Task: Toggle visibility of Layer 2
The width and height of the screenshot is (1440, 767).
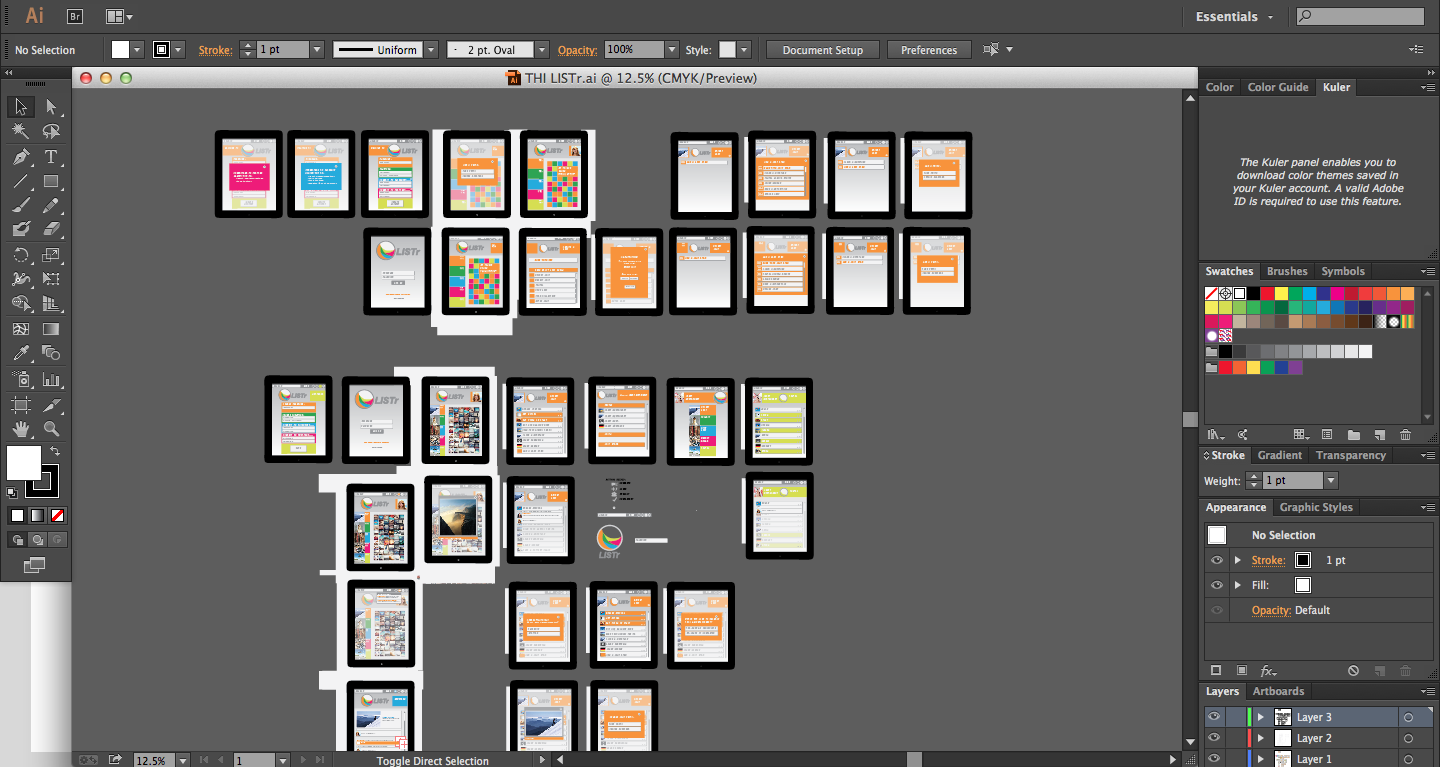Action: pyautogui.click(x=1214, y=738)
